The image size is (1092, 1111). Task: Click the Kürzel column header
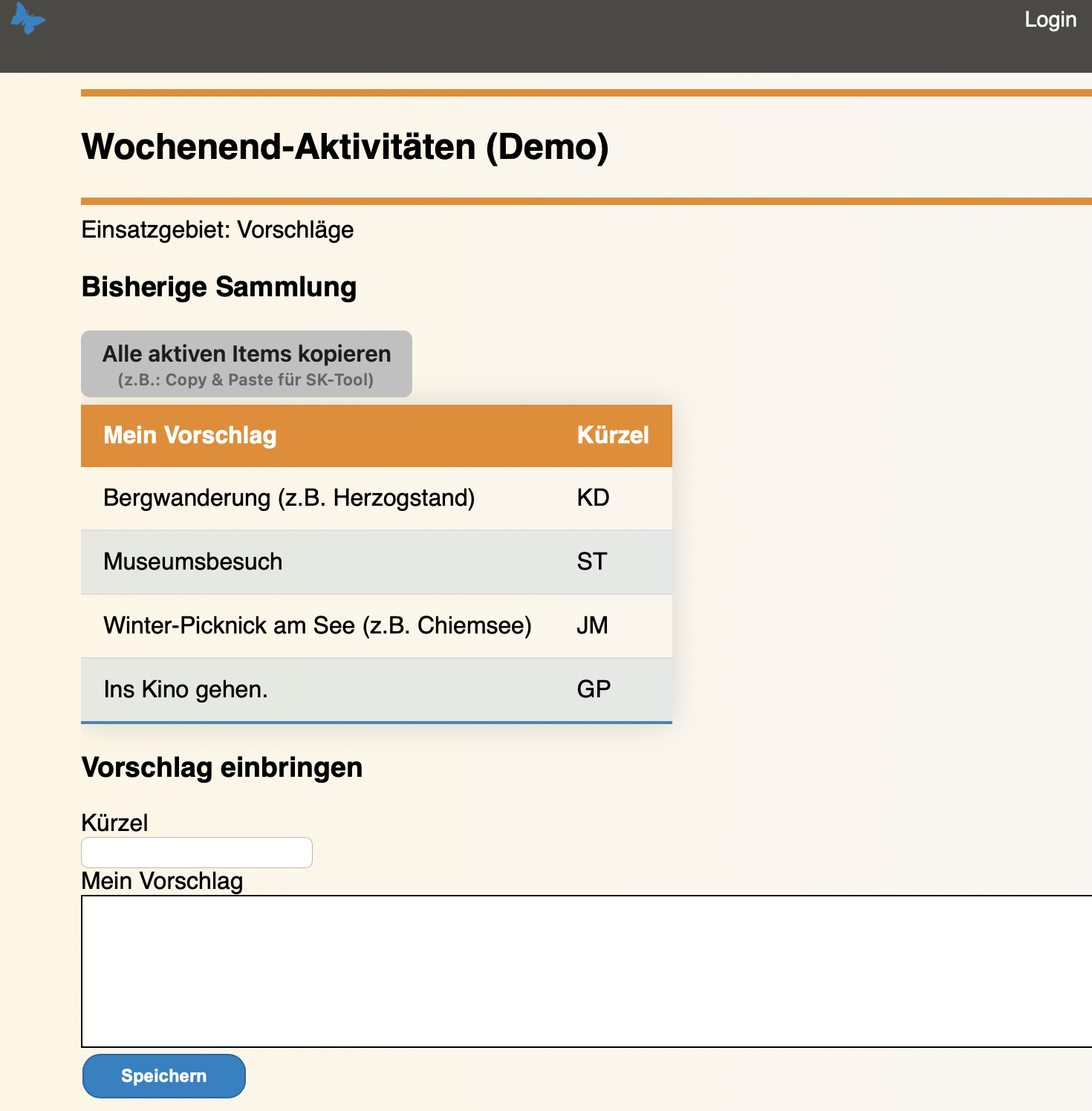pyautogui.click(x=614, y=436)
